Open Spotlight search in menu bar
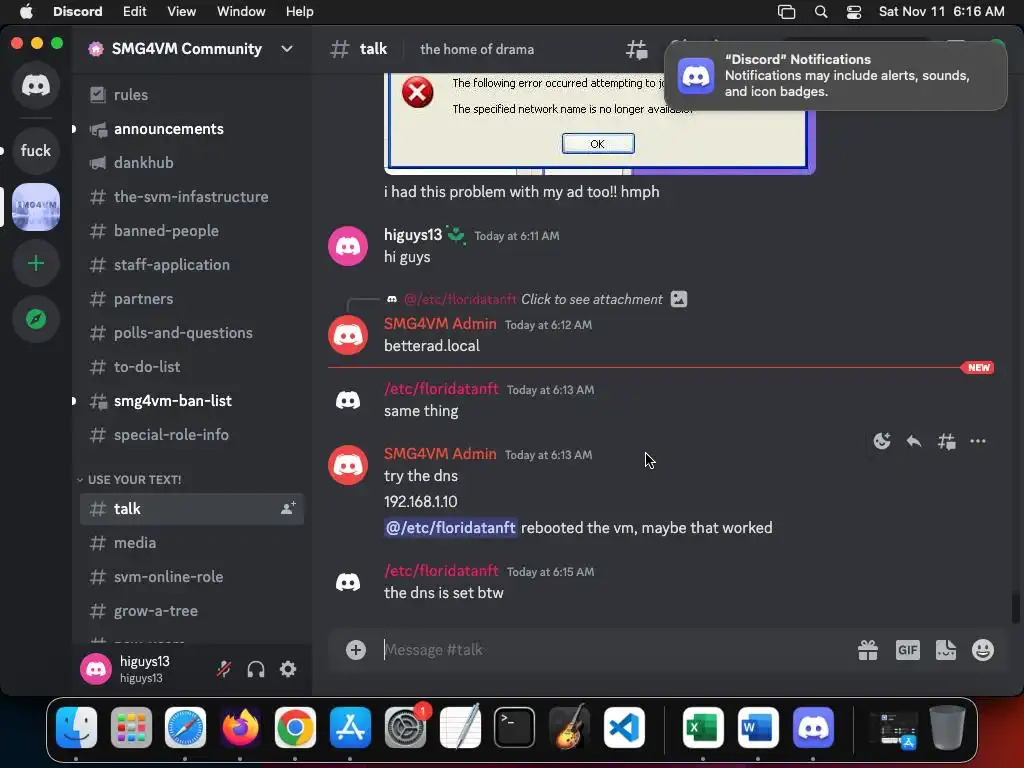 coord(821,12)
